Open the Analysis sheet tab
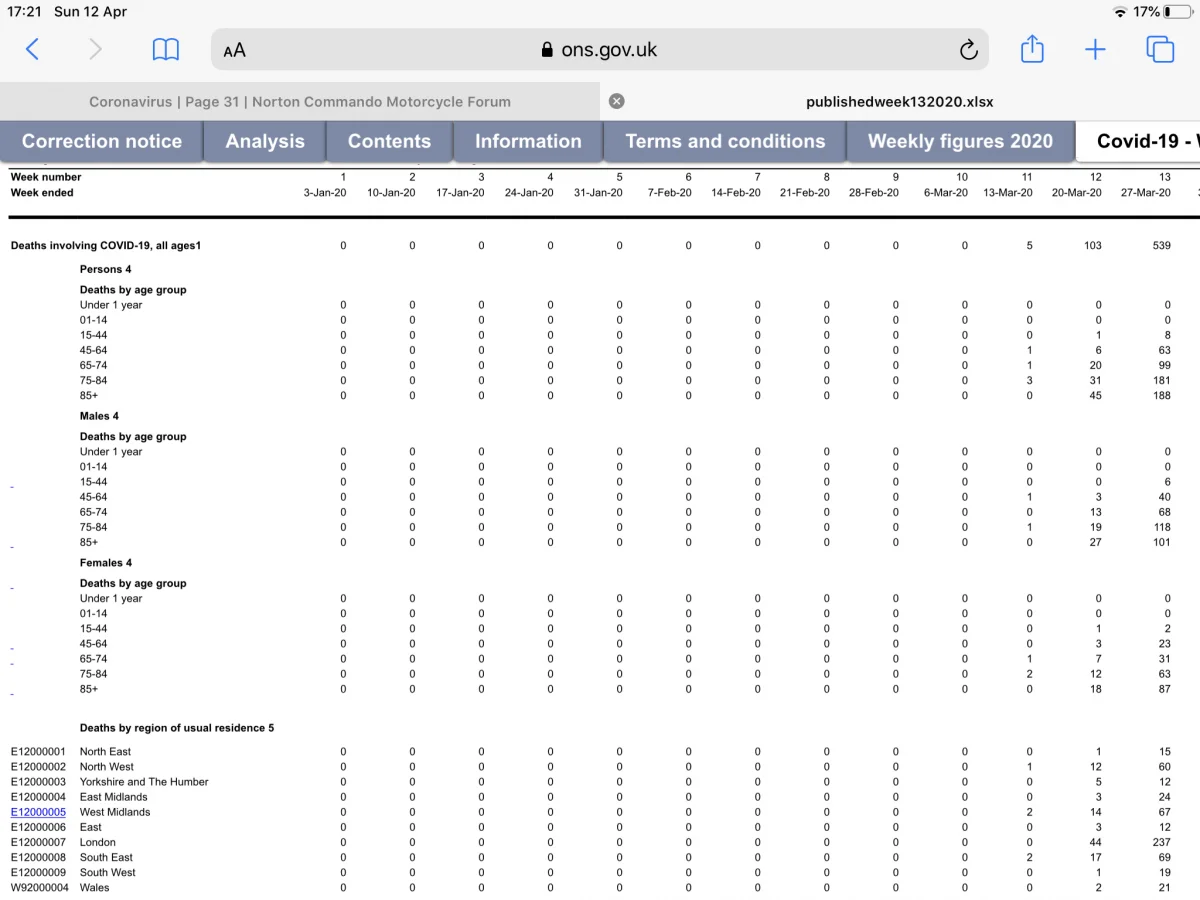This screenshot has height=900, width=1200. 265,141
